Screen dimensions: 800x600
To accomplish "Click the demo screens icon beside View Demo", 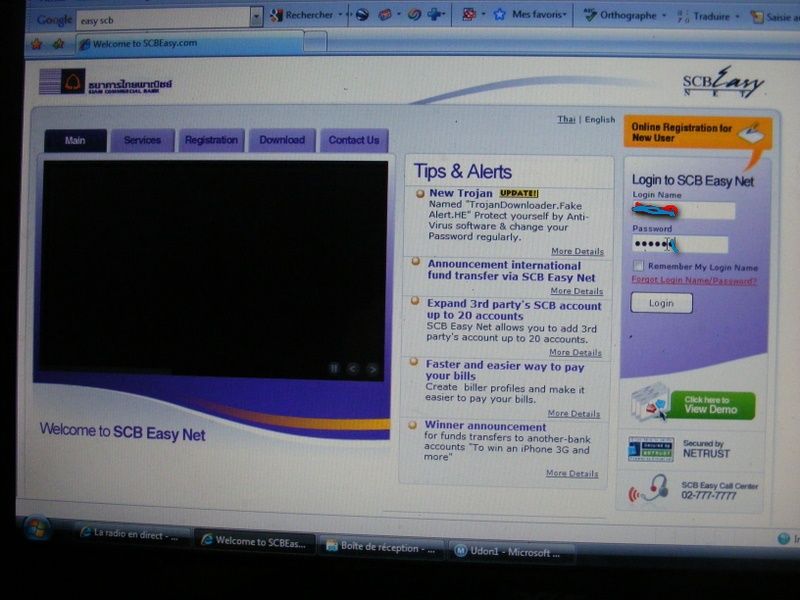I will coord(649,403).
